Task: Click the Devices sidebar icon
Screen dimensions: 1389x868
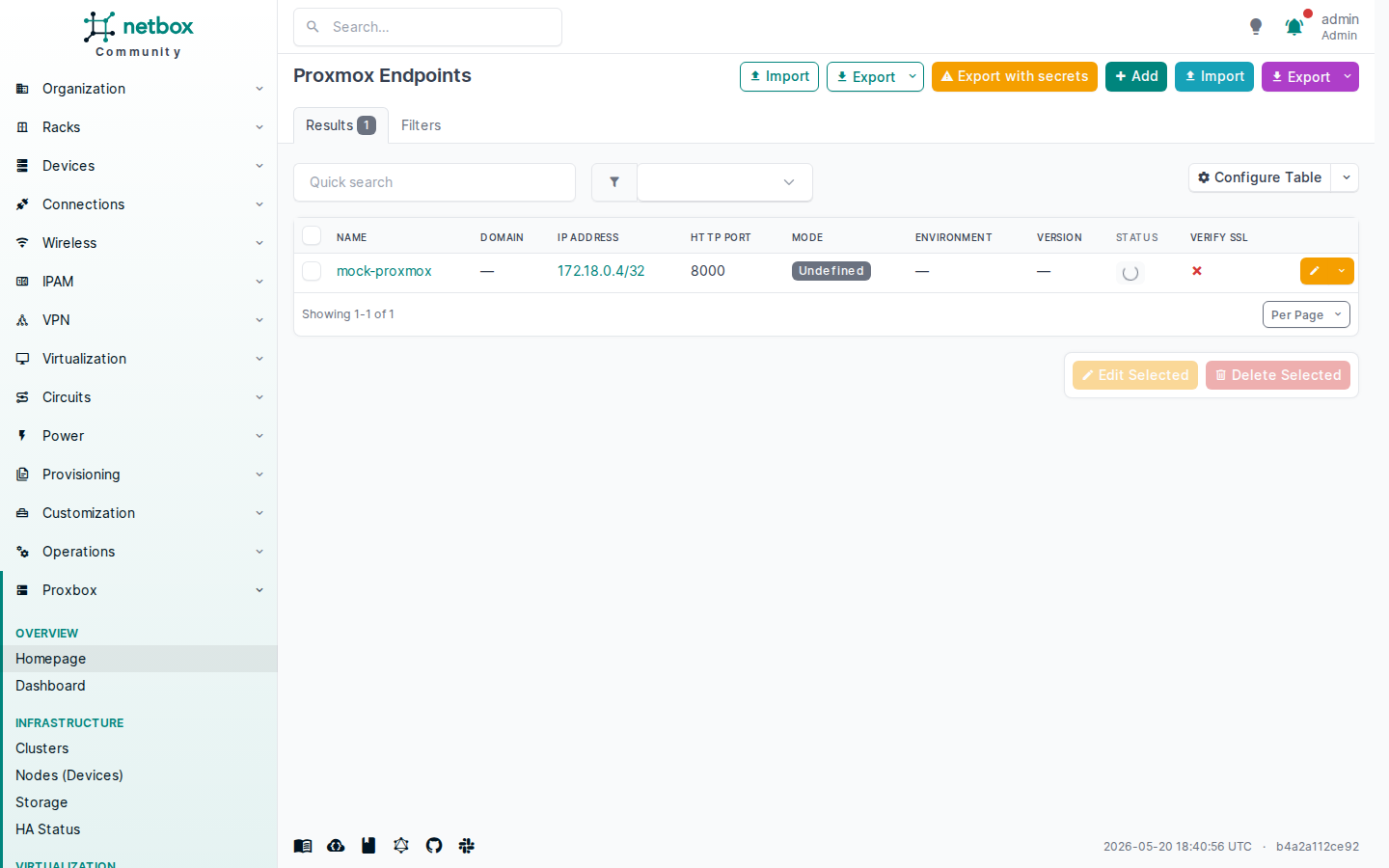Action: 22,166
